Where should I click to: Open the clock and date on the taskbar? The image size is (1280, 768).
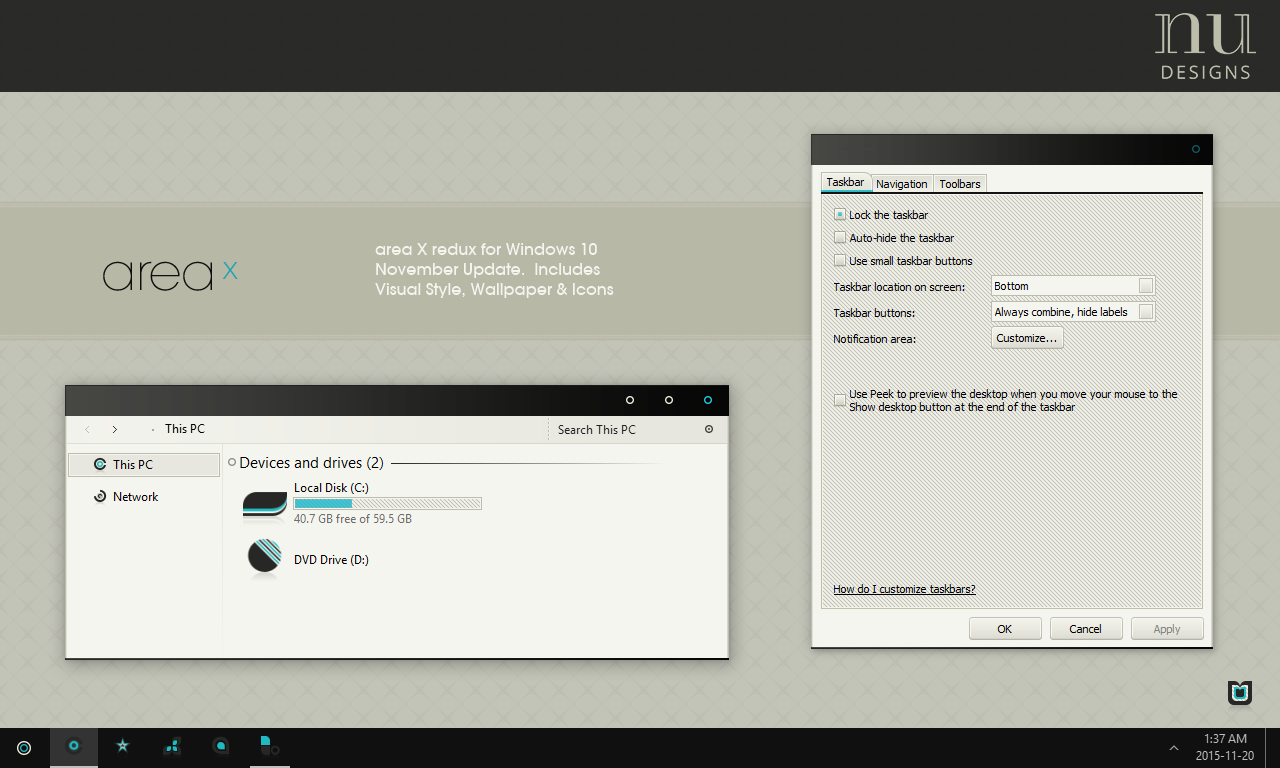1225,747
